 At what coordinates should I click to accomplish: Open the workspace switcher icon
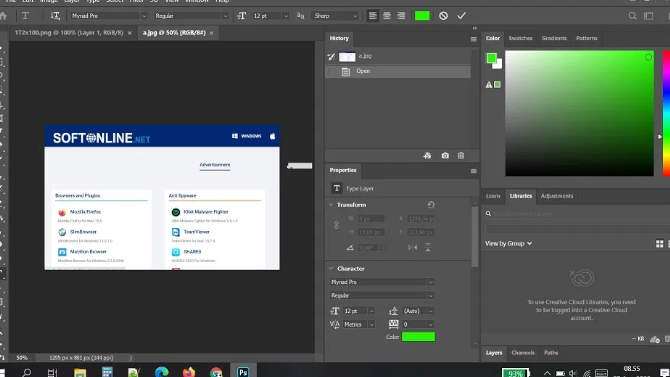coord(649,16)
